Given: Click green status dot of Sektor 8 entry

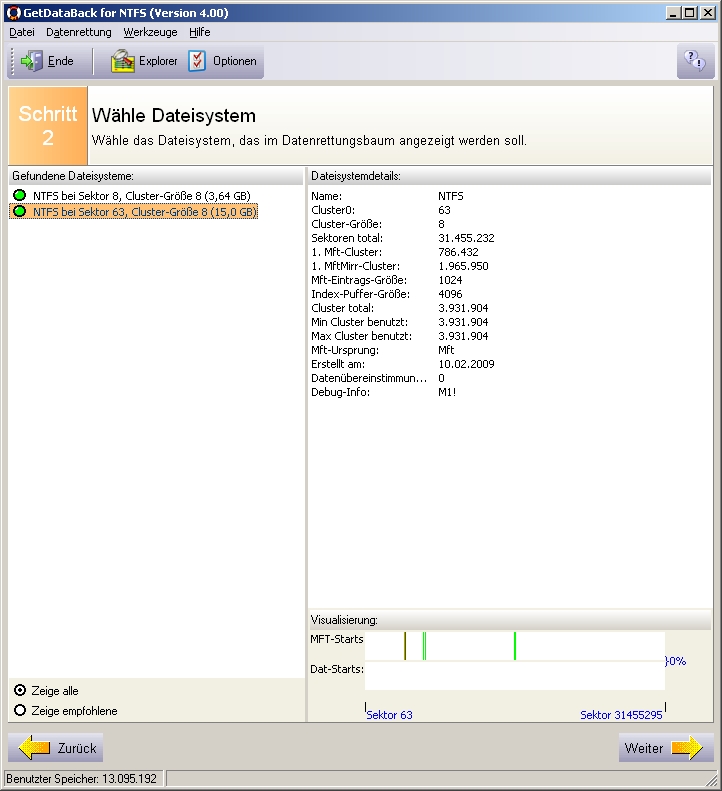Looking at the screenshot, I should pos(20,195).
